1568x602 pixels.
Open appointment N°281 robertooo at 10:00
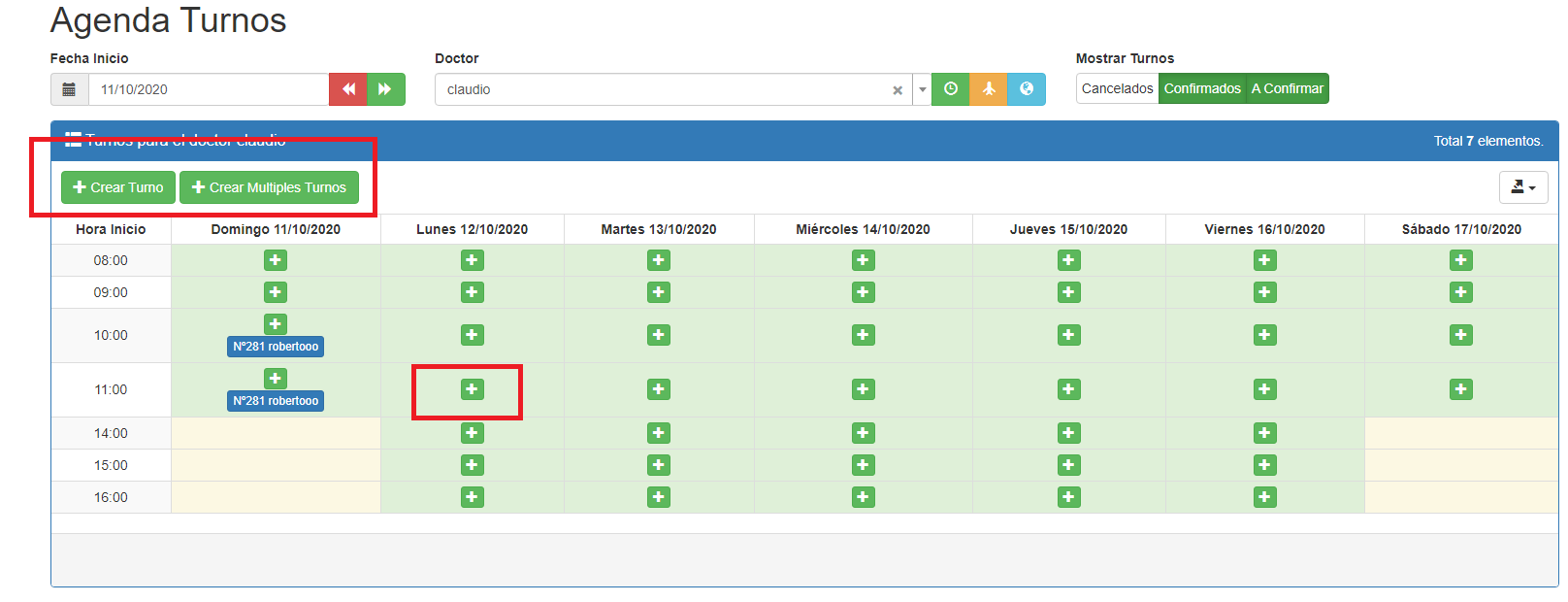276,347
